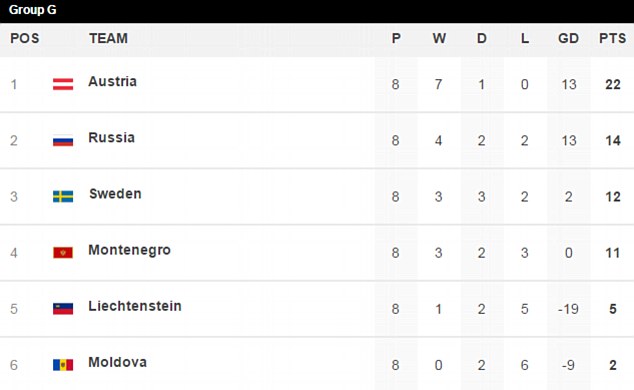Select the Liechtenstein flag icon

[x=63, y=309]
